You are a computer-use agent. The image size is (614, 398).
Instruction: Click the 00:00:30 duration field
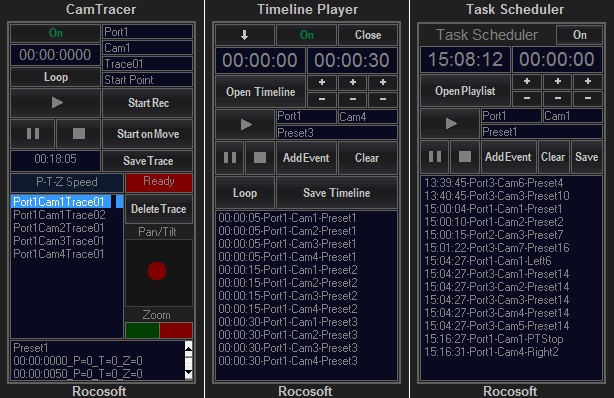[x=352, y=60]
